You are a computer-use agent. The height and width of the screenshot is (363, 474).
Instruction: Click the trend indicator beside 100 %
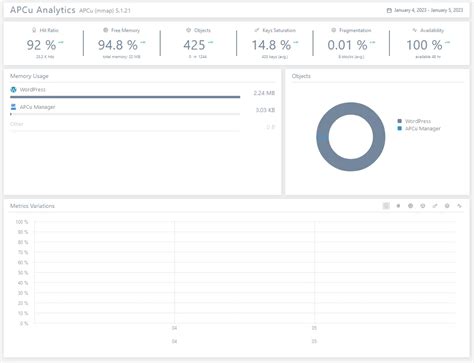coord(447,42)
